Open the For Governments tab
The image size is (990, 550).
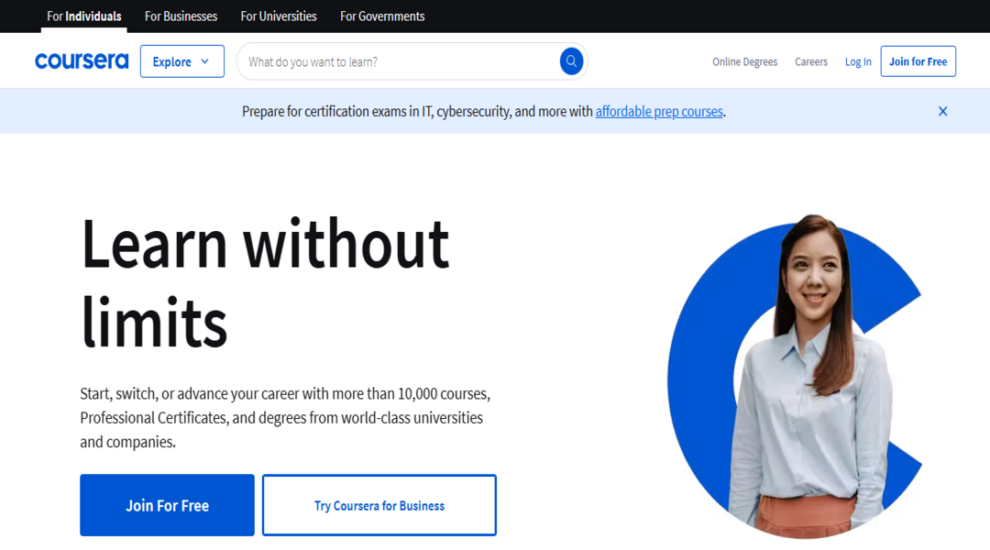(x=382, y=16)
